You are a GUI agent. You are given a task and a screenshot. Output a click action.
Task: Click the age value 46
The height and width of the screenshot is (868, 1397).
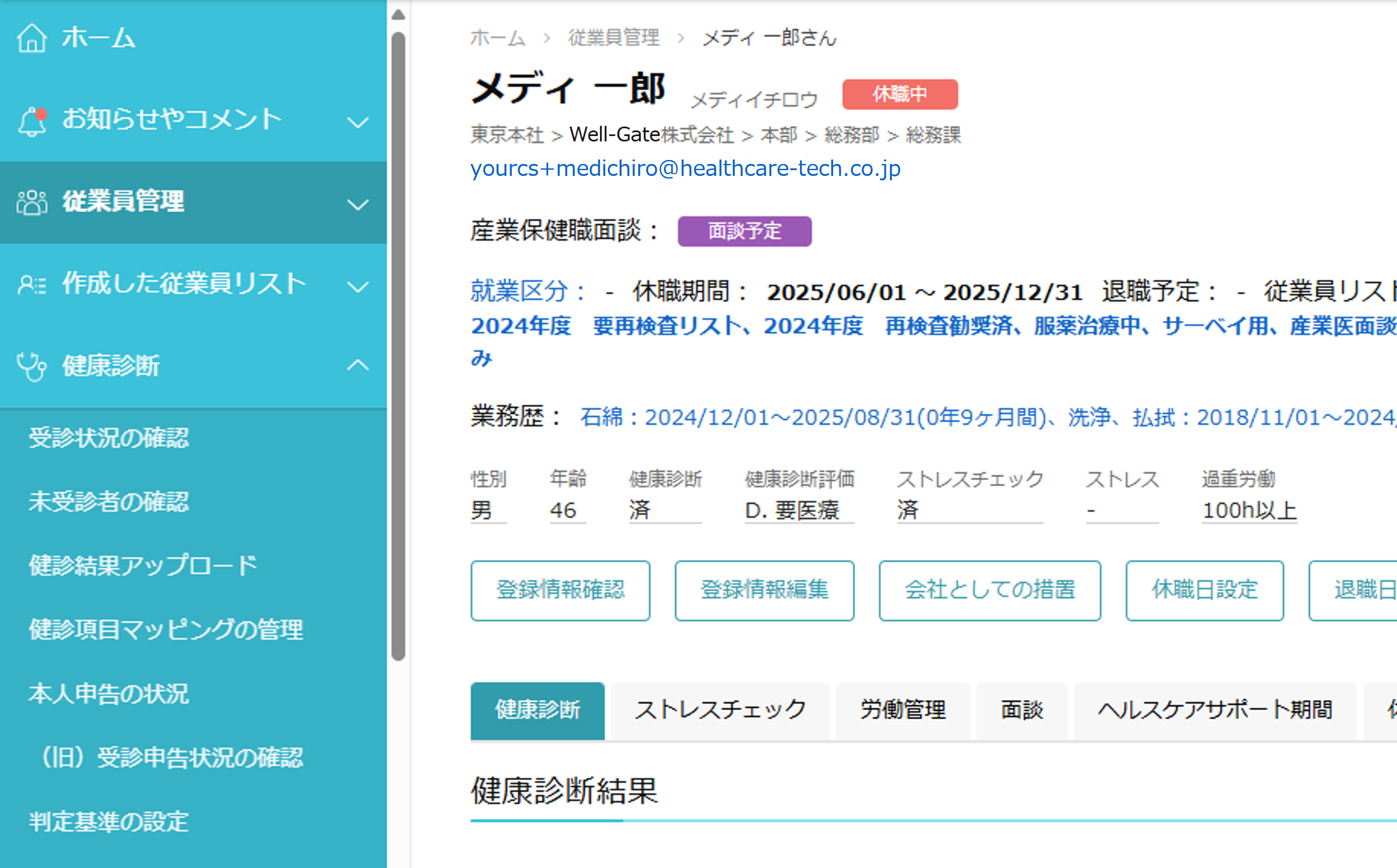[563, 510]
